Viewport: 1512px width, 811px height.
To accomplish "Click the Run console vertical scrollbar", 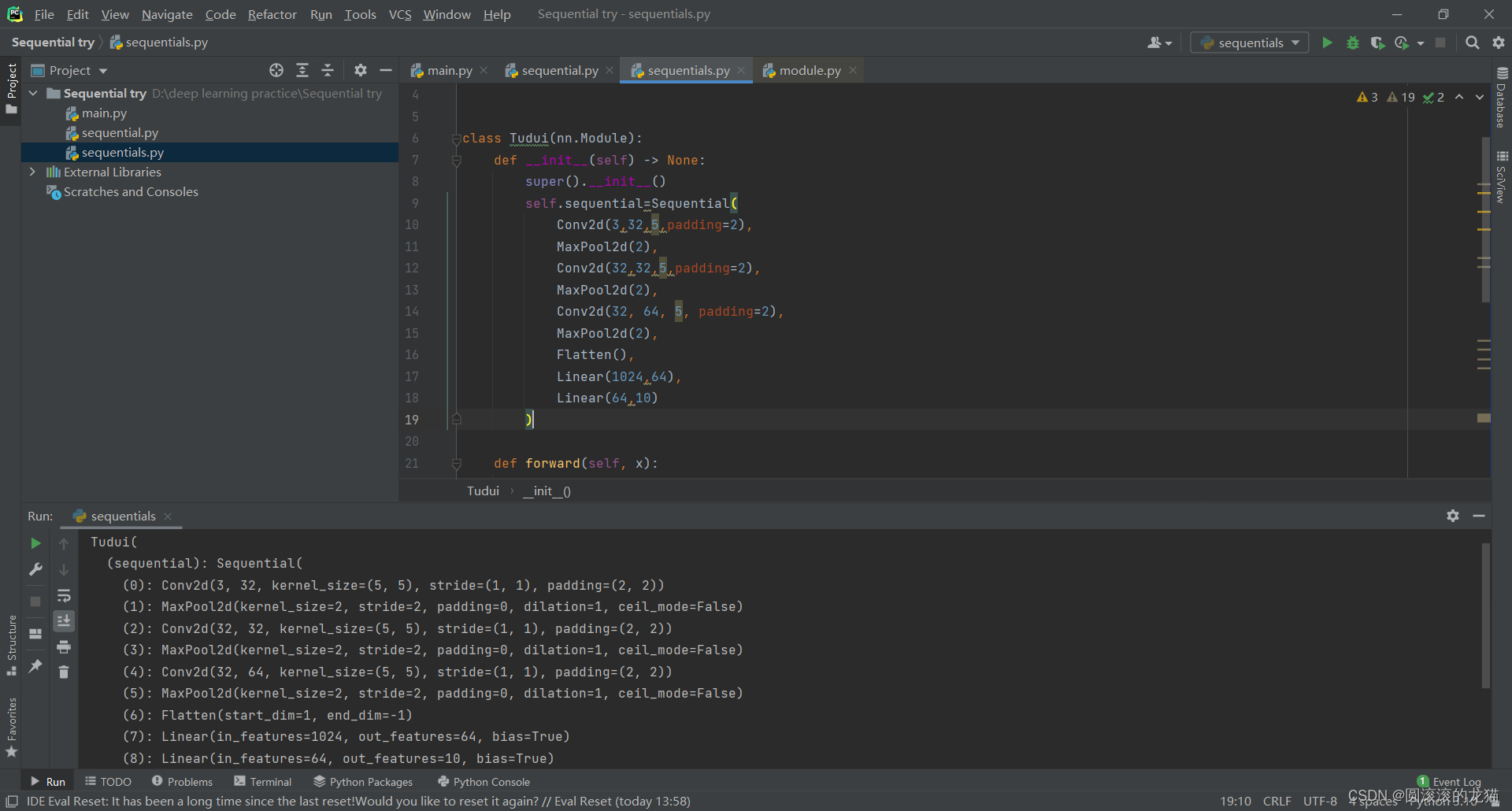I will pos(1486,616).
